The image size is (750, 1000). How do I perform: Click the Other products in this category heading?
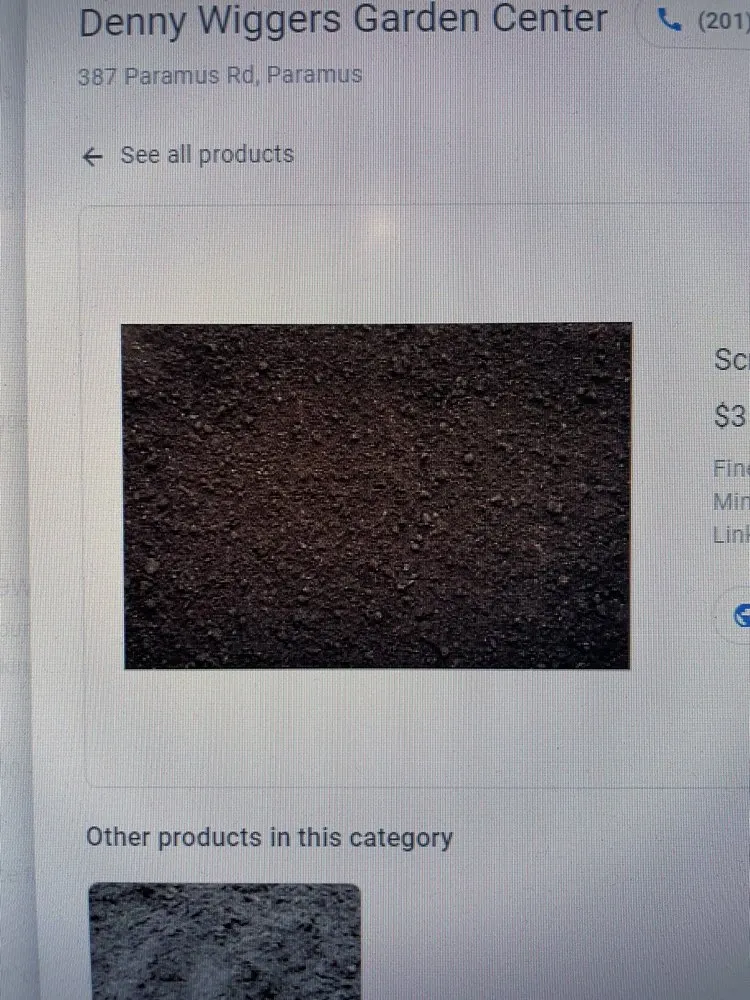coord(269,837)
